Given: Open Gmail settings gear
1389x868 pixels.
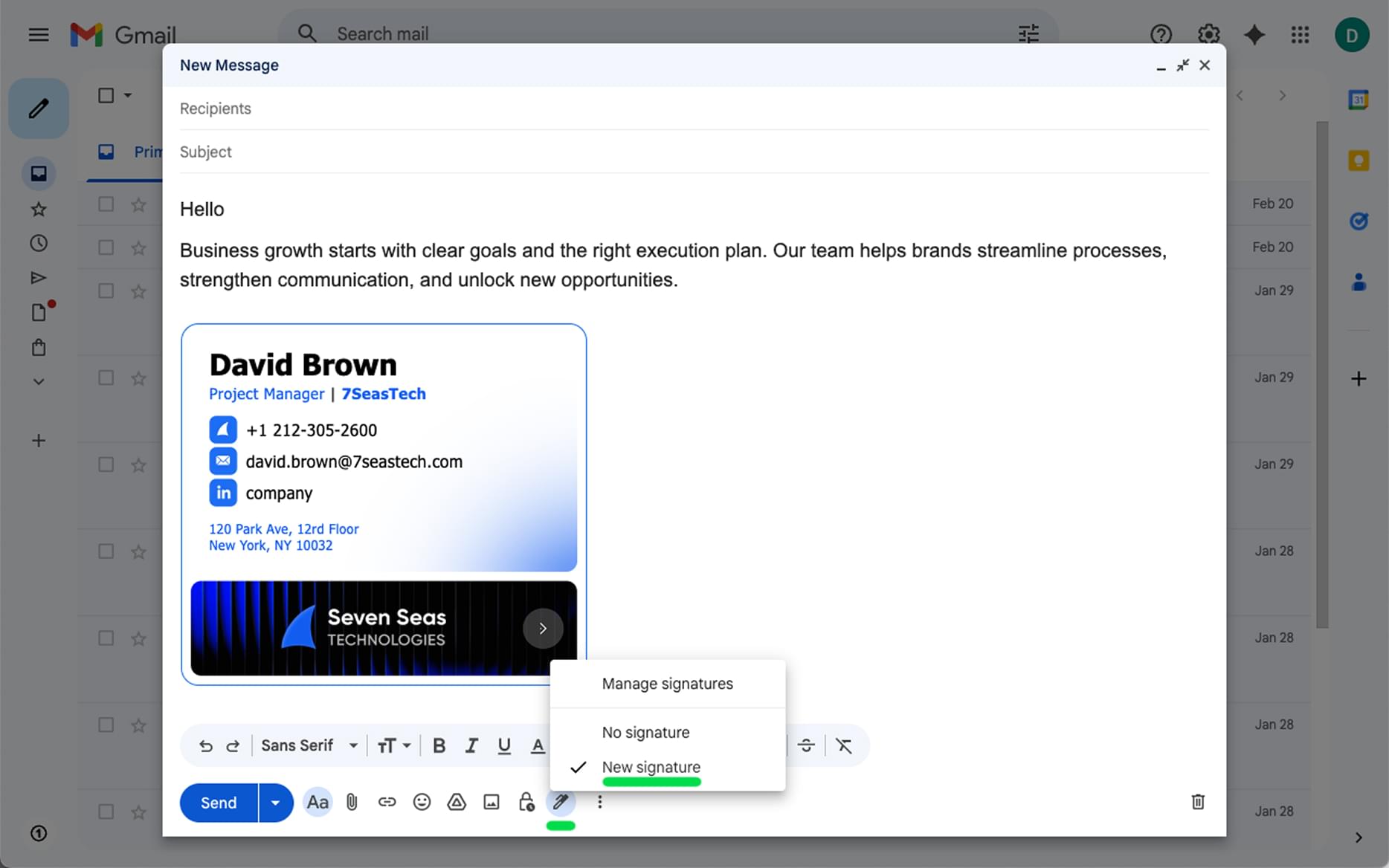Looking at the screenshot, I should [x=1208, y=34].
